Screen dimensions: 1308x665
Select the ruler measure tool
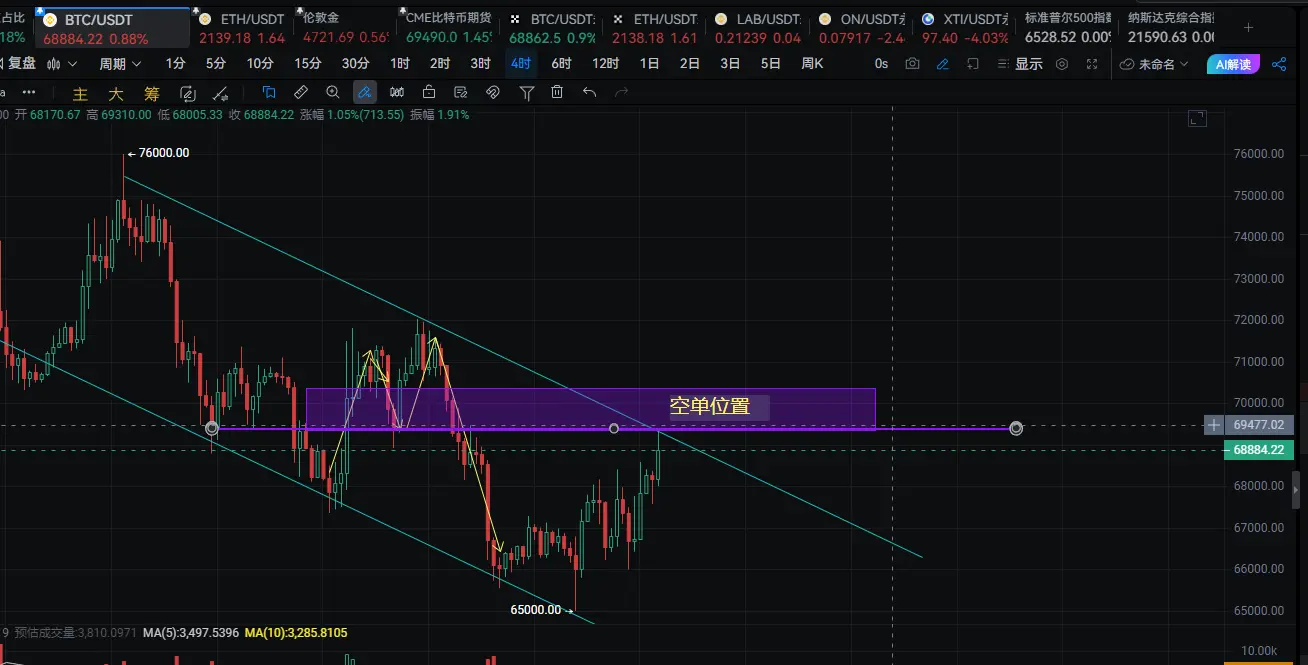(300, 92)
